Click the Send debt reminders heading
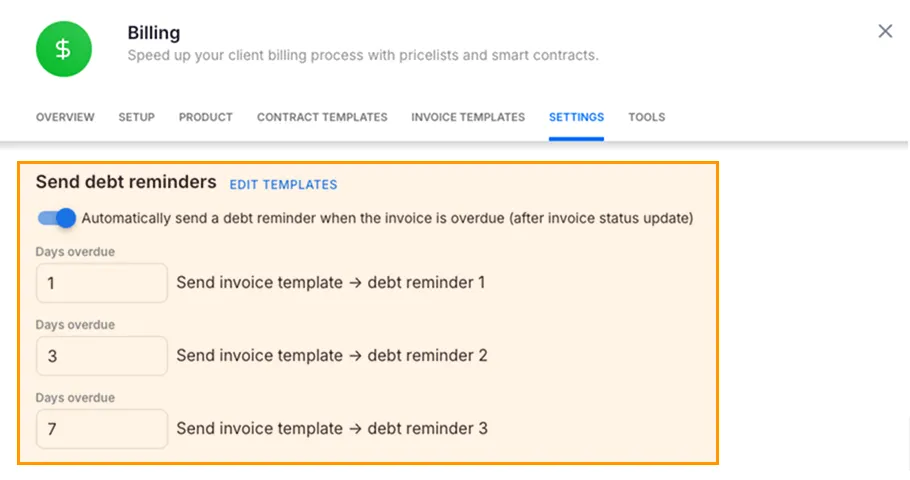The width and height of the screenshot is (910, 480). 126,182
